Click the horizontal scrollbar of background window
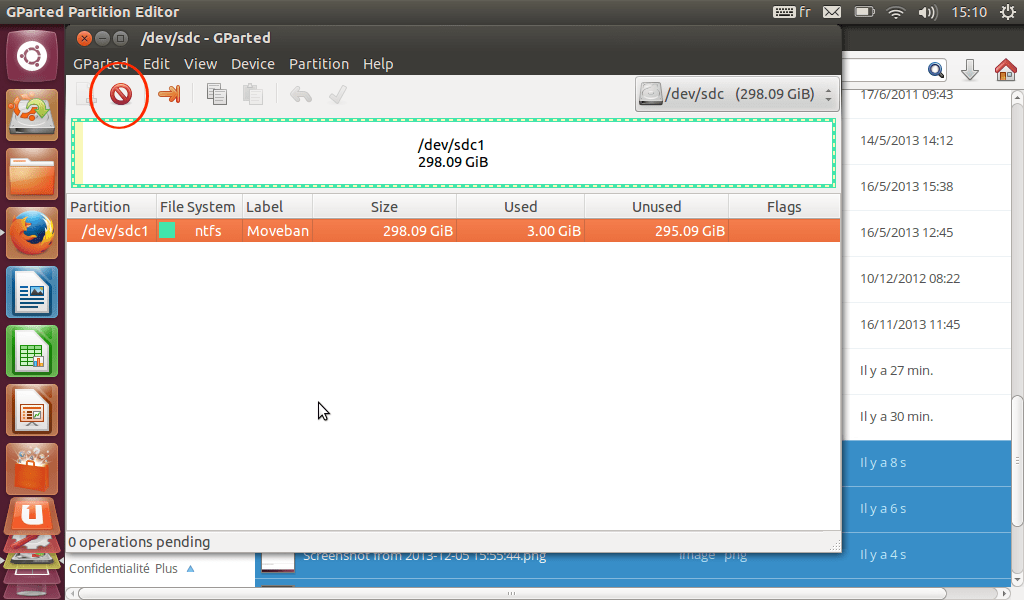The width and height of the screenshot is (1024, 600). (x=512, y=593)
